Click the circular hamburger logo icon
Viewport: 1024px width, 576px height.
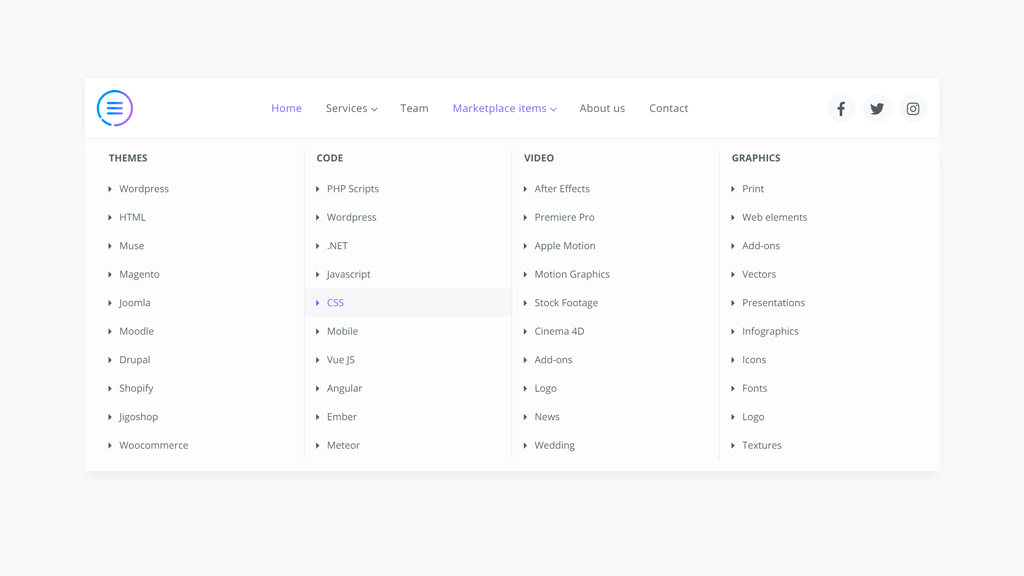[x=115, y=108]
